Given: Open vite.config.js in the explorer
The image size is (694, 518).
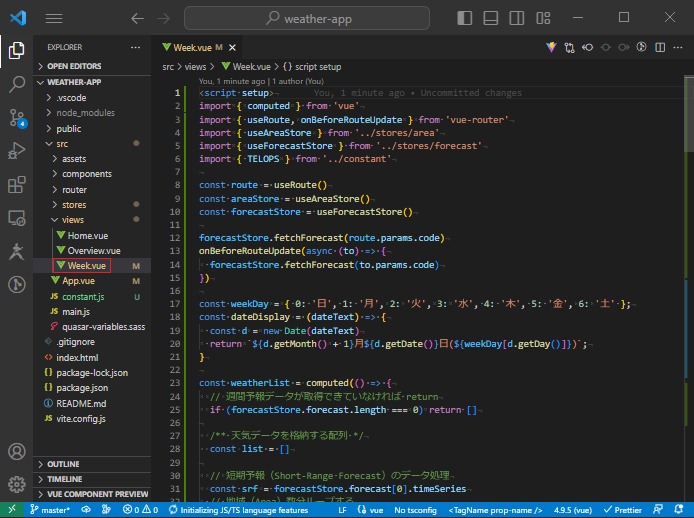Looking at the screenshot, I should click(x=92, y=419).
